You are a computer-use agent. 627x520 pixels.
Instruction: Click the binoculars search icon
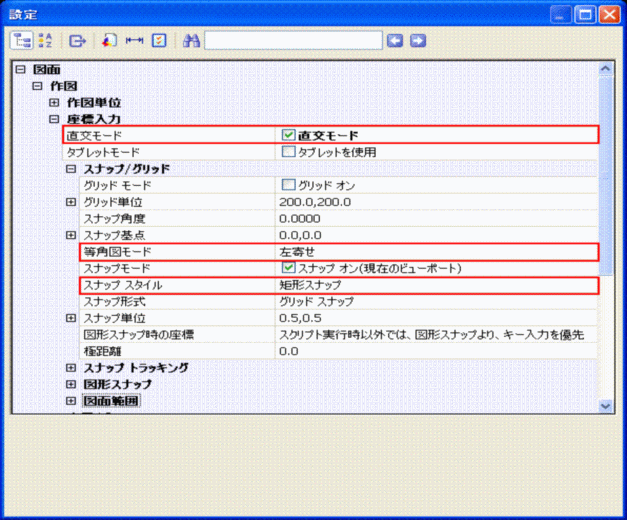tap(191, 41)
